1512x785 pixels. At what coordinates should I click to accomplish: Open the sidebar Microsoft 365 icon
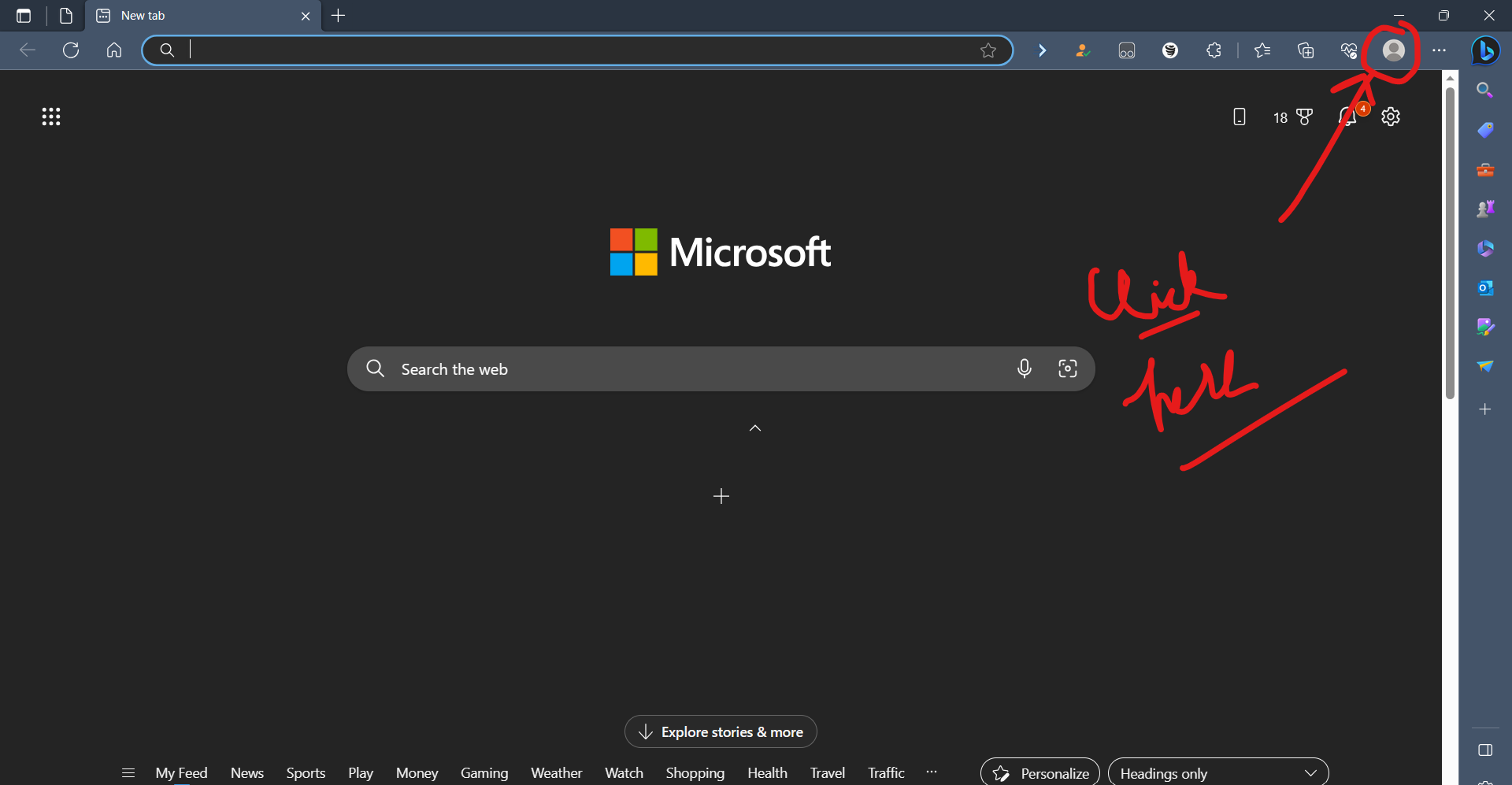(x=1485, y=248)
